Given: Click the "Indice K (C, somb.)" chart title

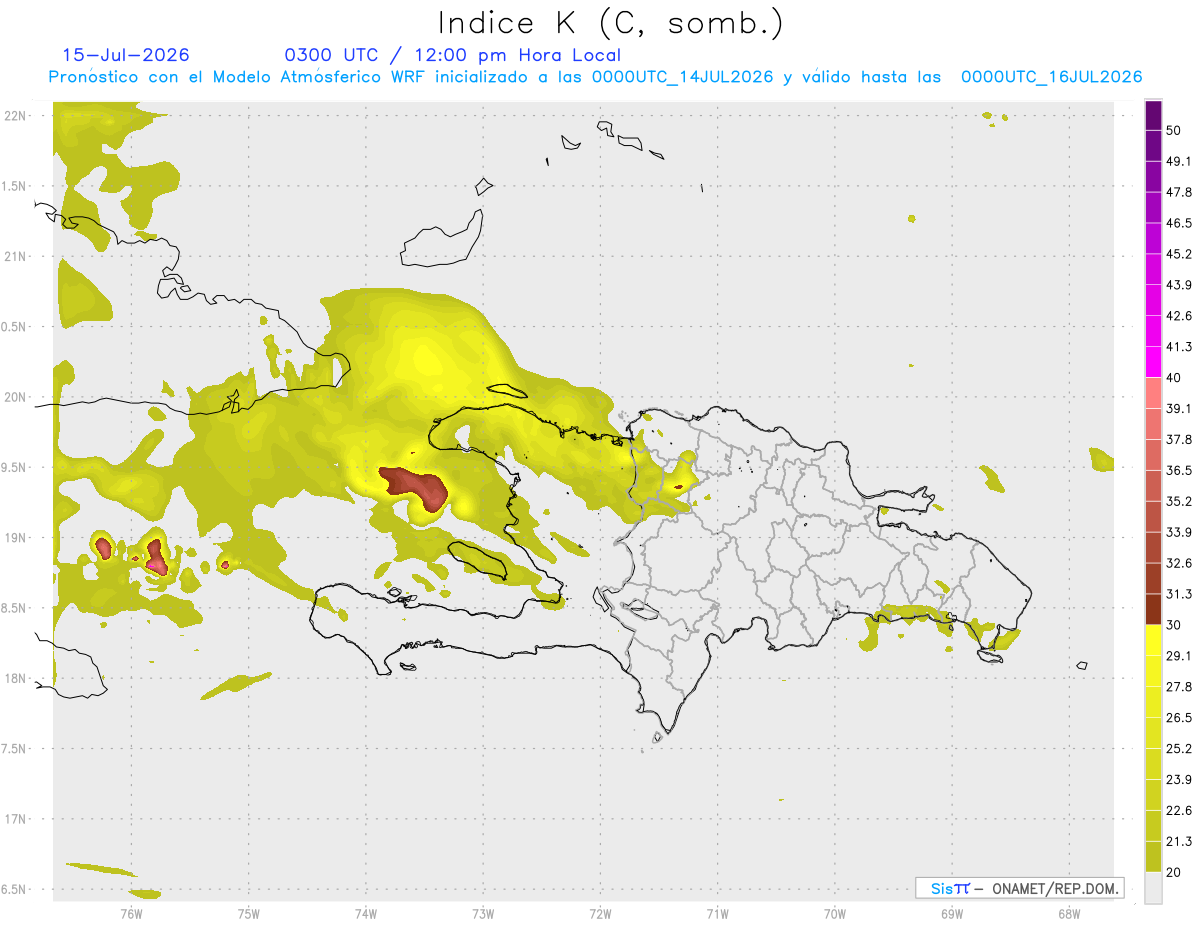Looking at the screenshot, I should coord(610,23).
